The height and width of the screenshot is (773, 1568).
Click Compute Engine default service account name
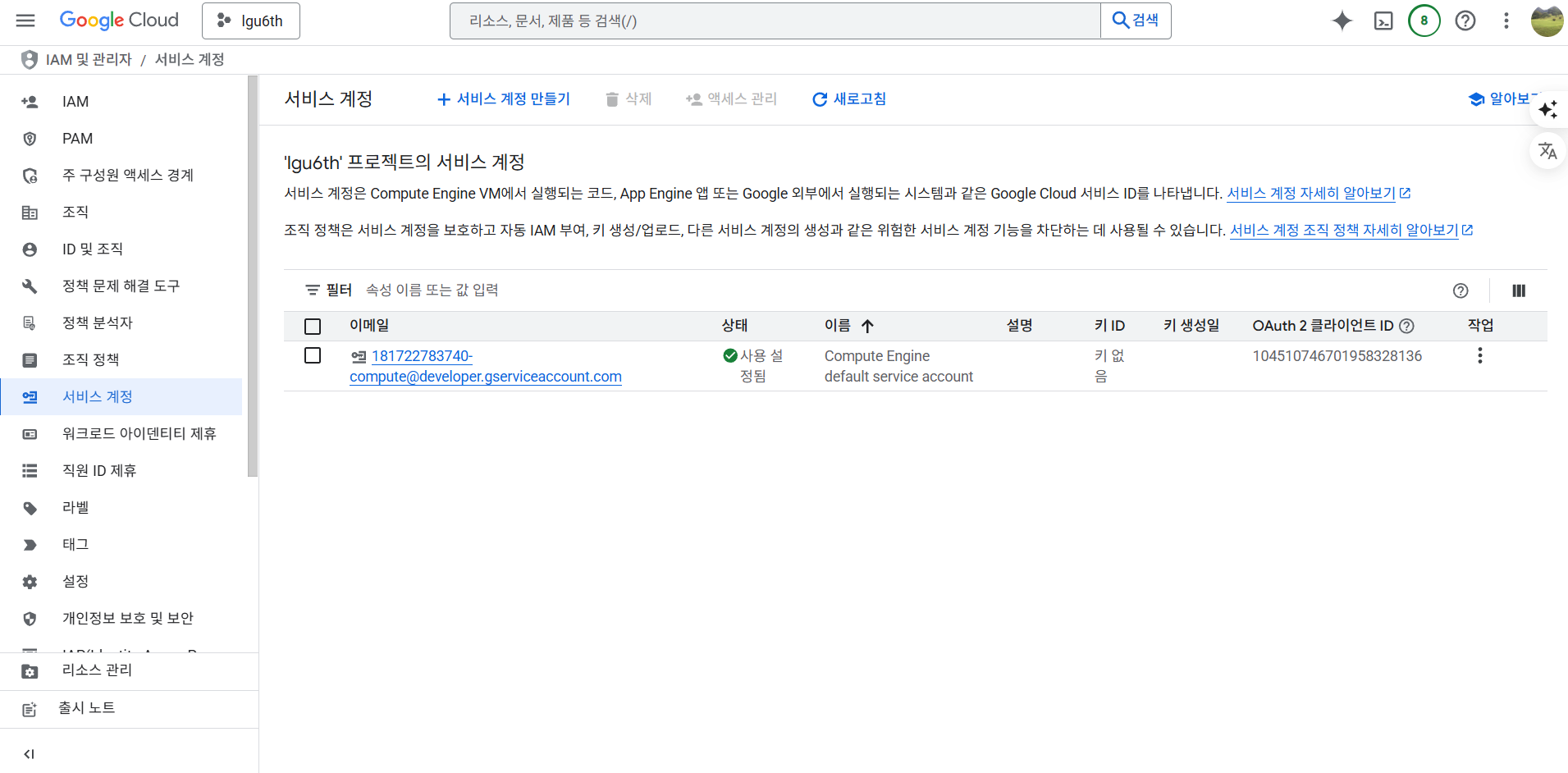click(x=898, y=366)
